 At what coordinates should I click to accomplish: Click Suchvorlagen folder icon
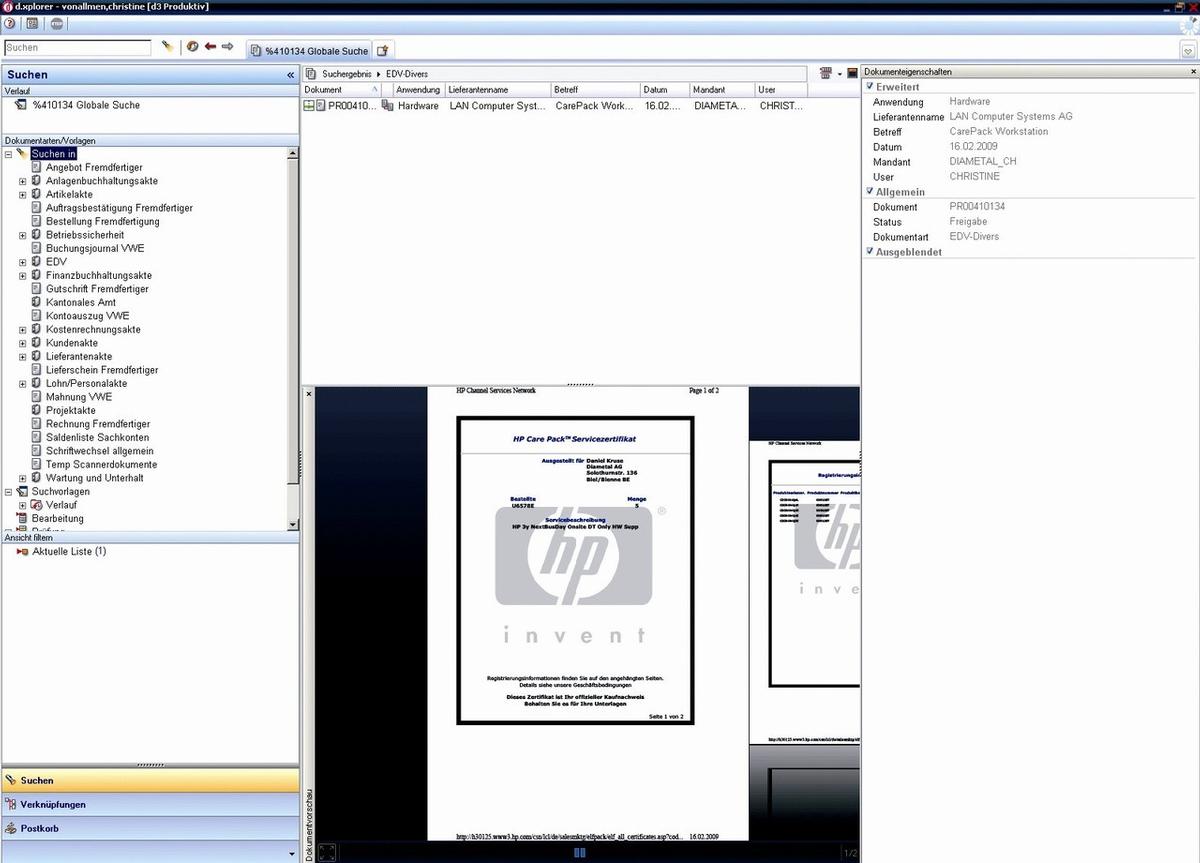pyautogui.click(x=22, y=491)
